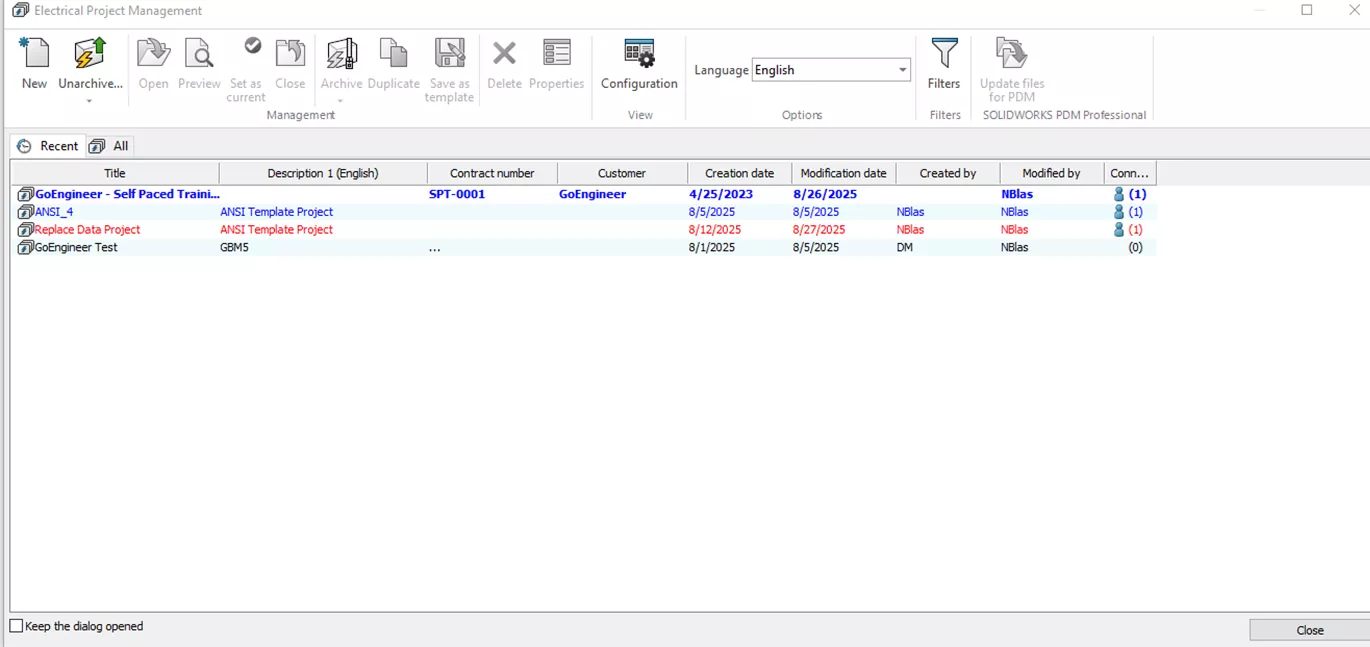Click the Preview tool icon
The height and width of the screenshot is (647, 1370).
199,55
